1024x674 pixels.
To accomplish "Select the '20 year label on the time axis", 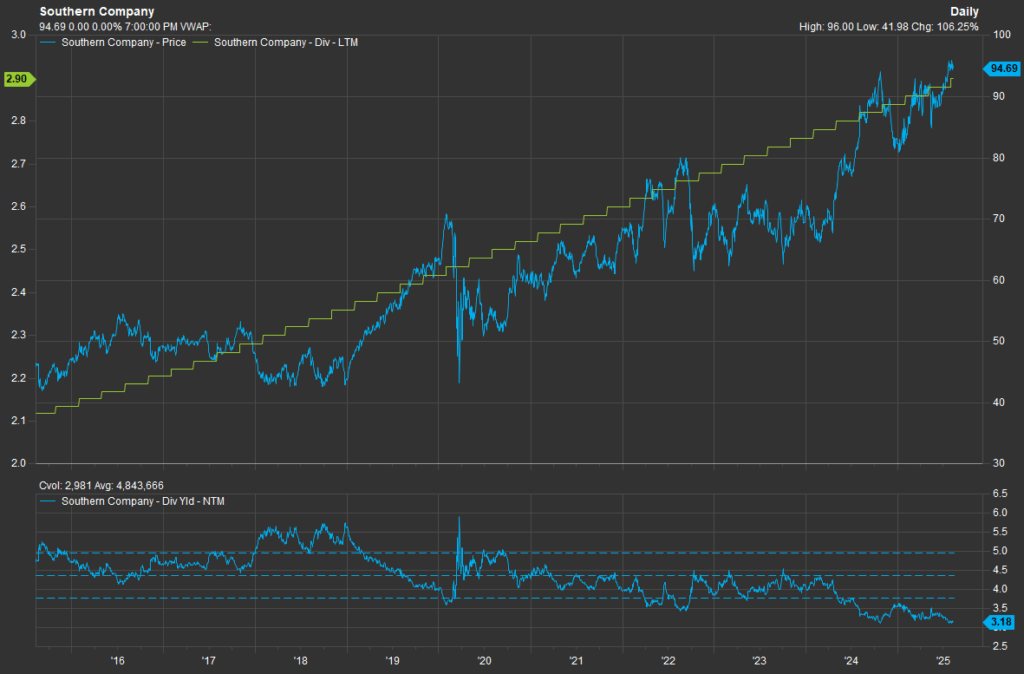I will pyautogui.click(x=484, y=661).
